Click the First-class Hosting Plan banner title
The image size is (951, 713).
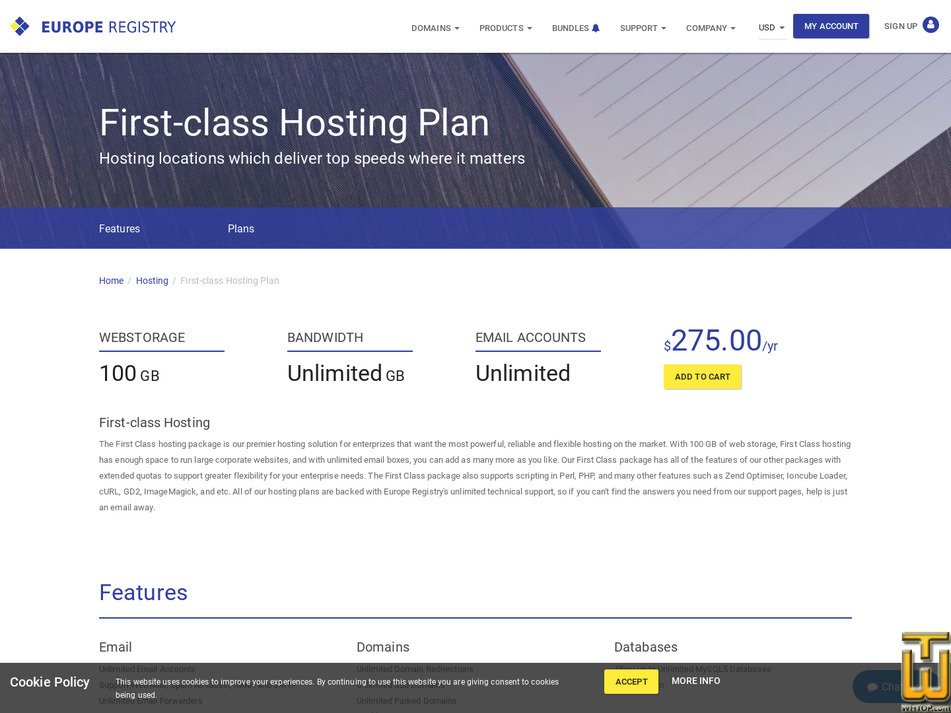click(294, 122)
